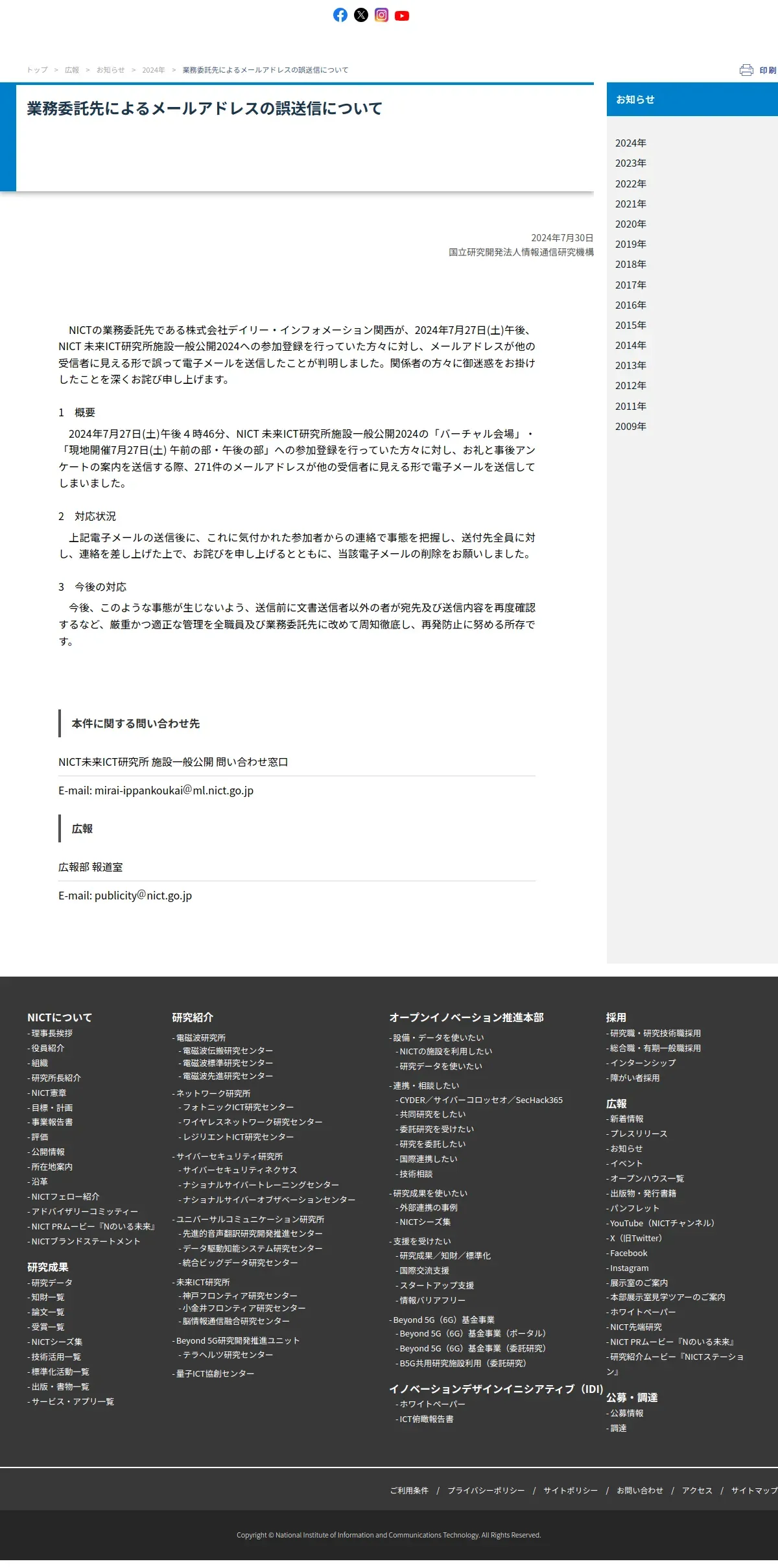Open プレスリリース footer link
The width and height of the screenshot is (778, 1568).
point(639,1134)
